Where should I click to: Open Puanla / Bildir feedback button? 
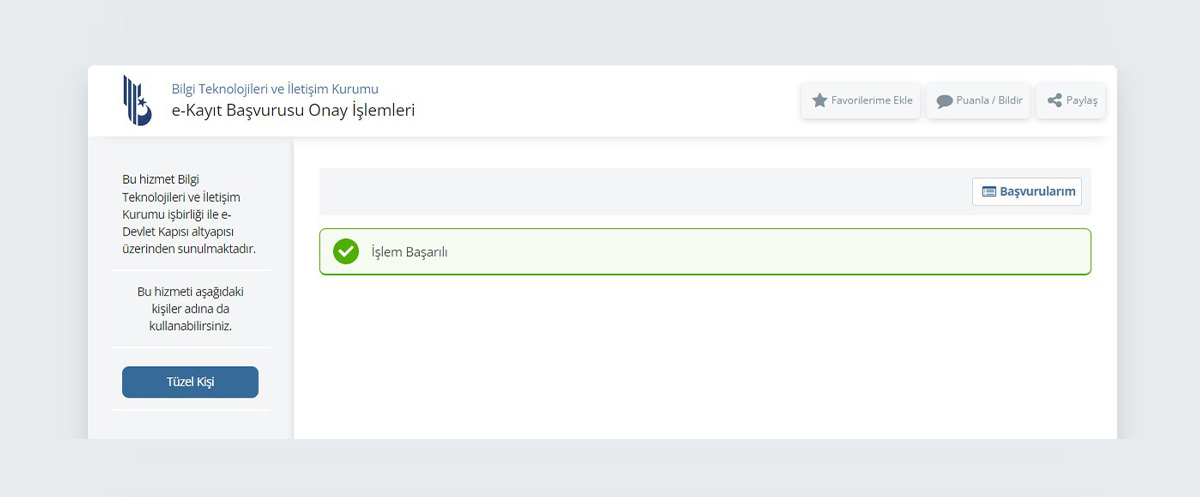[x=978, y=101]
